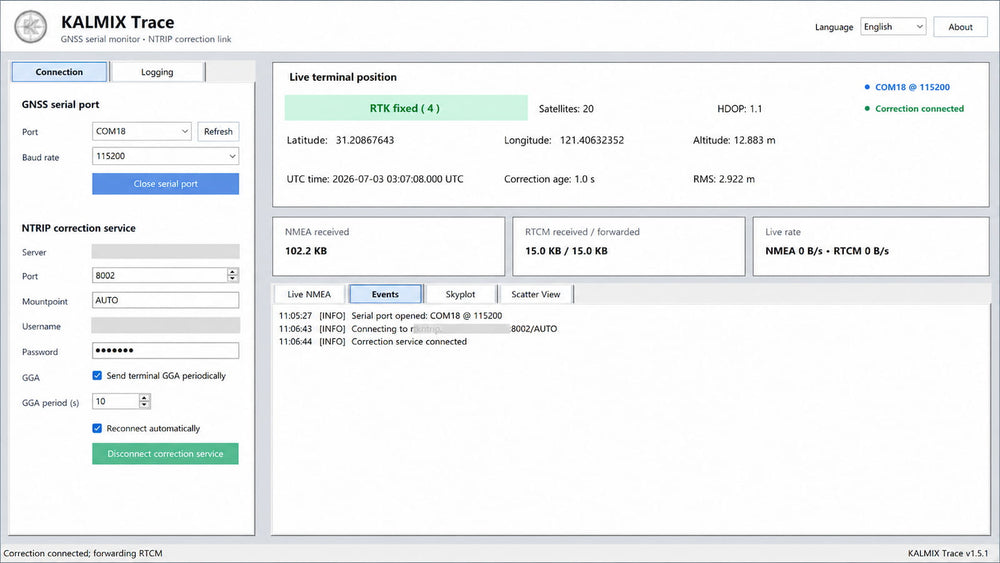Click the KALMIX Trace v1.5.1 version label
Screen dimensions: 1000x563
coord(948,553)
